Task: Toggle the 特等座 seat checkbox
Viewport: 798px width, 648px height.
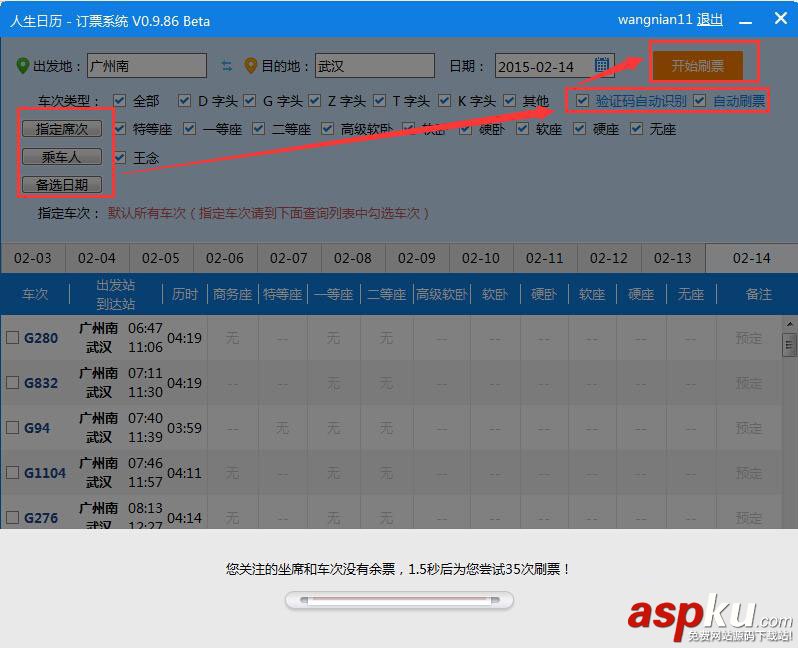Action: coord(120,129)
